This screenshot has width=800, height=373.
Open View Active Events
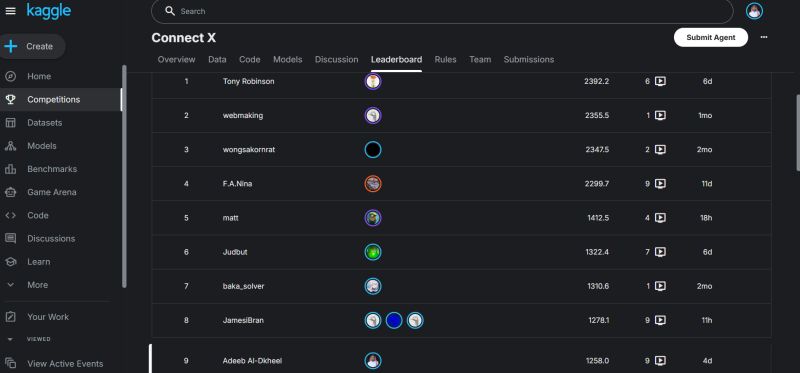[x=65, y=364]
